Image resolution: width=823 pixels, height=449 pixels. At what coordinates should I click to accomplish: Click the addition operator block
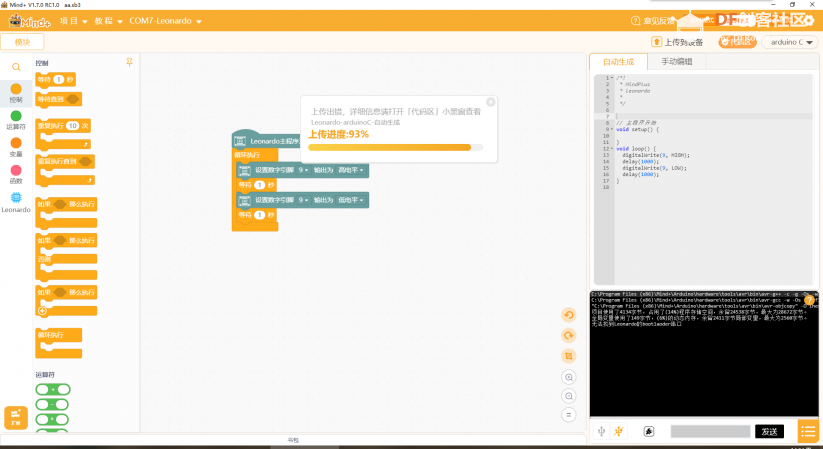tap(52, 389)
